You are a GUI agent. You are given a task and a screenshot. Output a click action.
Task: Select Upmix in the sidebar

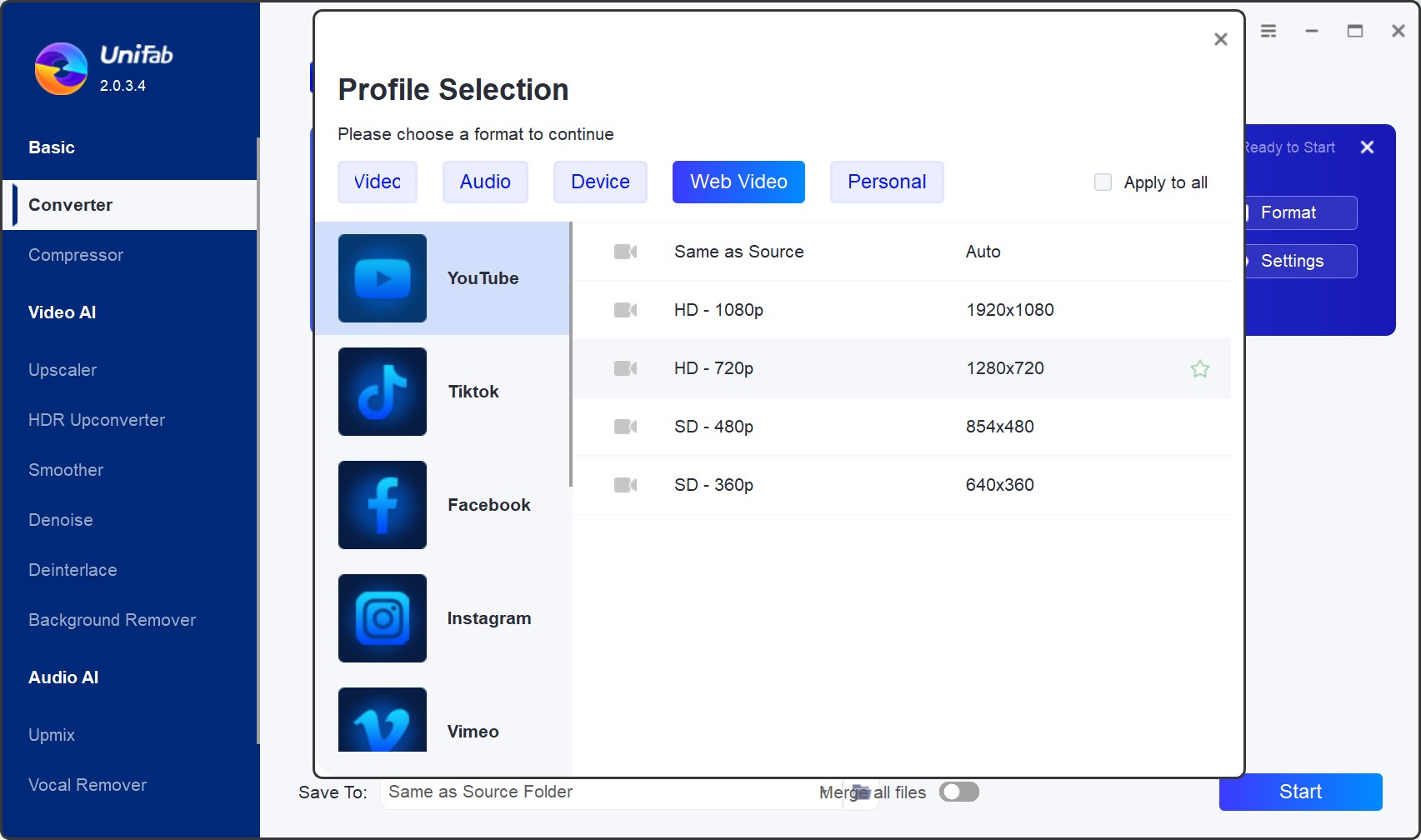pos(52,735)
